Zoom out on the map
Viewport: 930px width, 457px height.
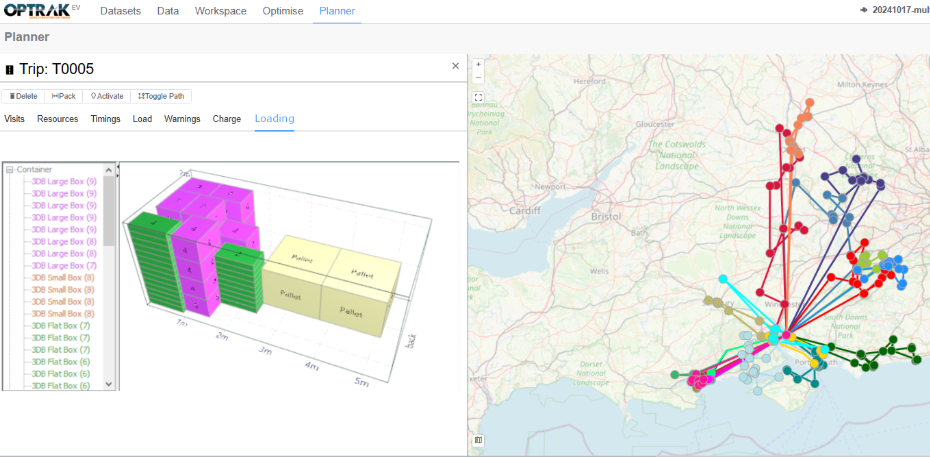tap(479, 77)
